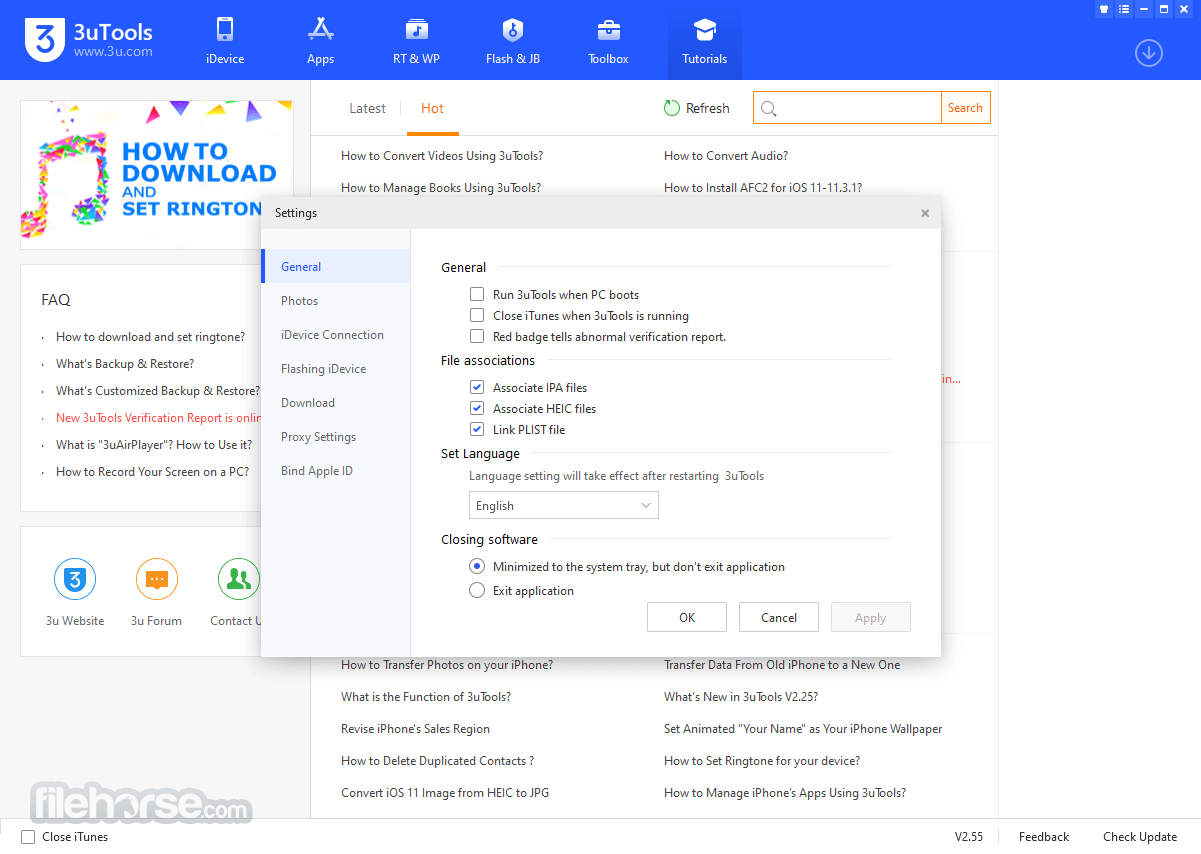1201x854 pixels.
Task: Open How to Install AFC2 tutorial
Action: tap(763, 188)
